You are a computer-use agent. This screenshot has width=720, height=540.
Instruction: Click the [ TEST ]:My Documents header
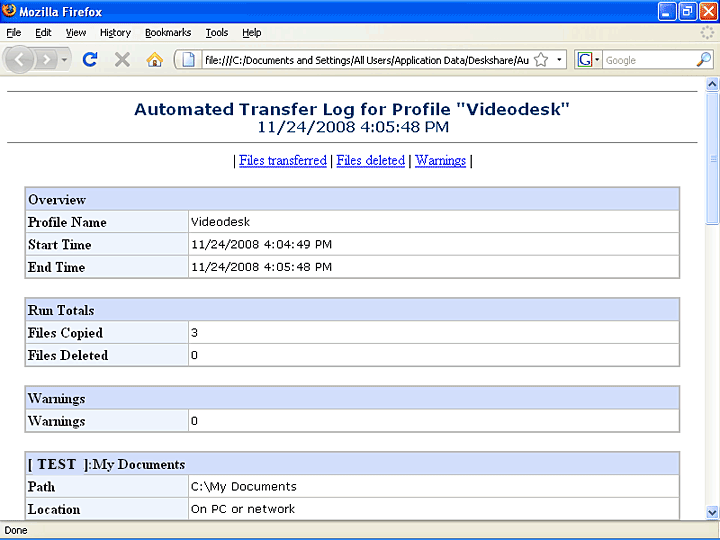(352, 464)
